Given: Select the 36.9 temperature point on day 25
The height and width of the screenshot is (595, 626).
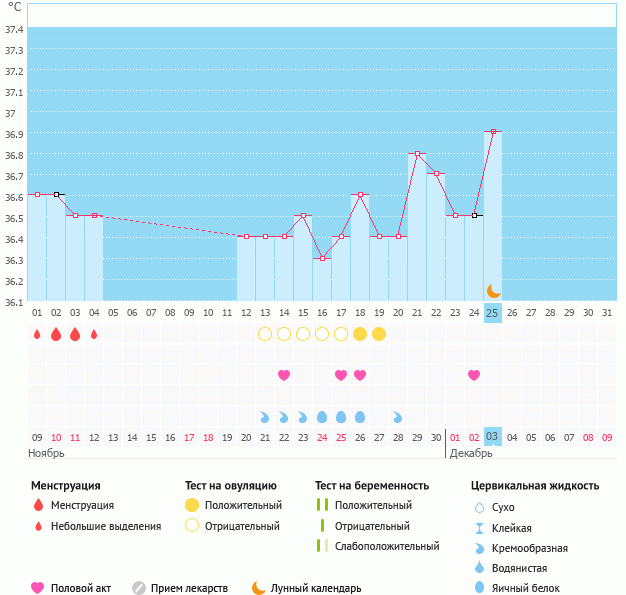Looking at the screenshot, I should (493, 131).
